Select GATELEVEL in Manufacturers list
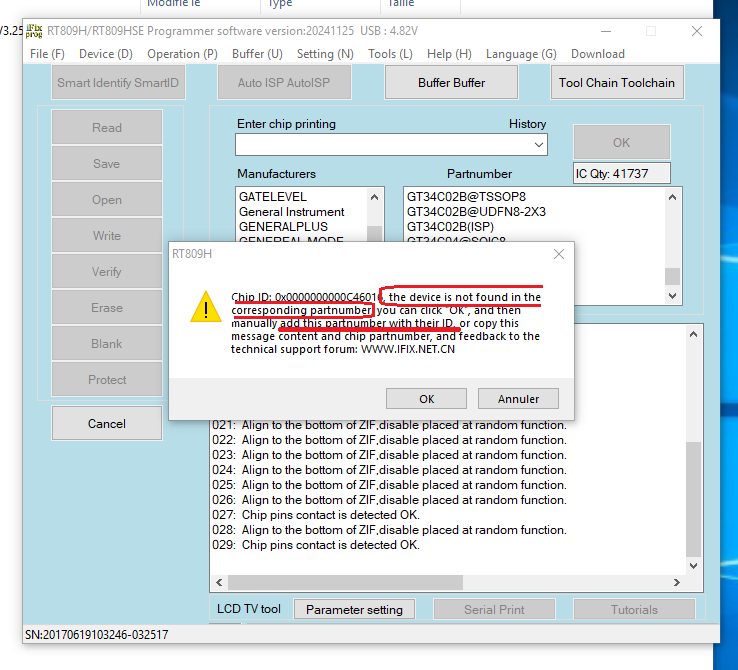738x670 pixels. [x=273, y=197]
